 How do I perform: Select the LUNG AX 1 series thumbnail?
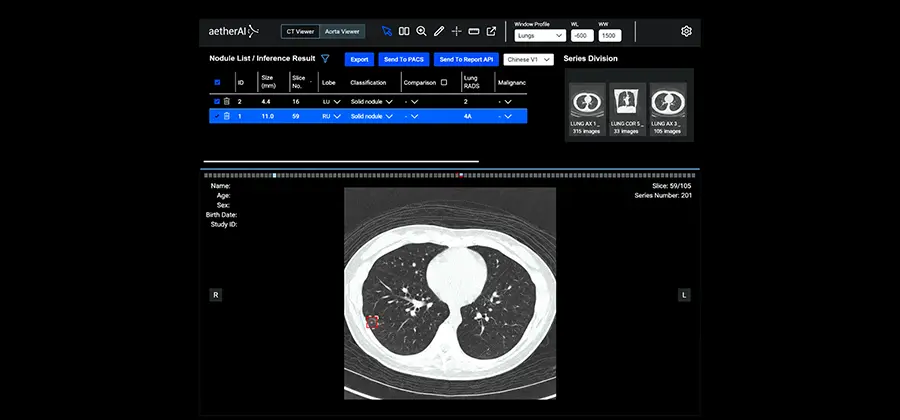tap(587, 109)
